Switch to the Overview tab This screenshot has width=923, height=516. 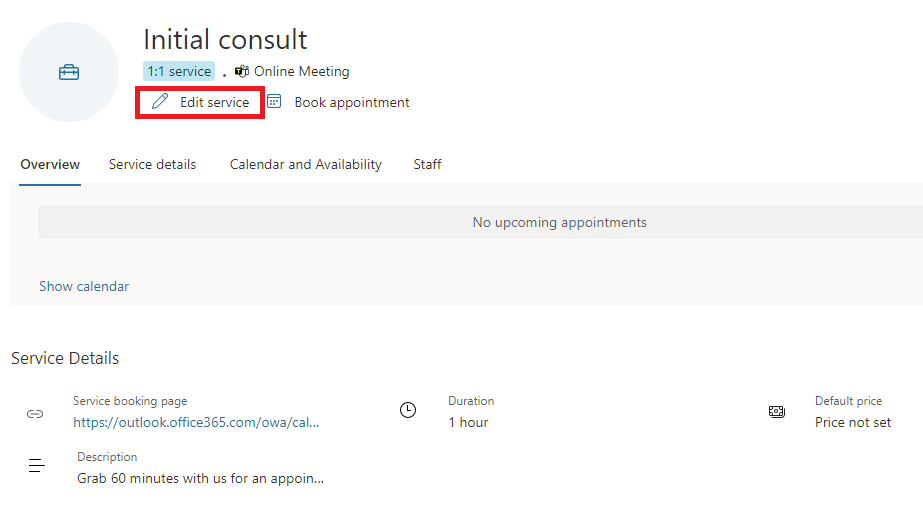point(50,164)
